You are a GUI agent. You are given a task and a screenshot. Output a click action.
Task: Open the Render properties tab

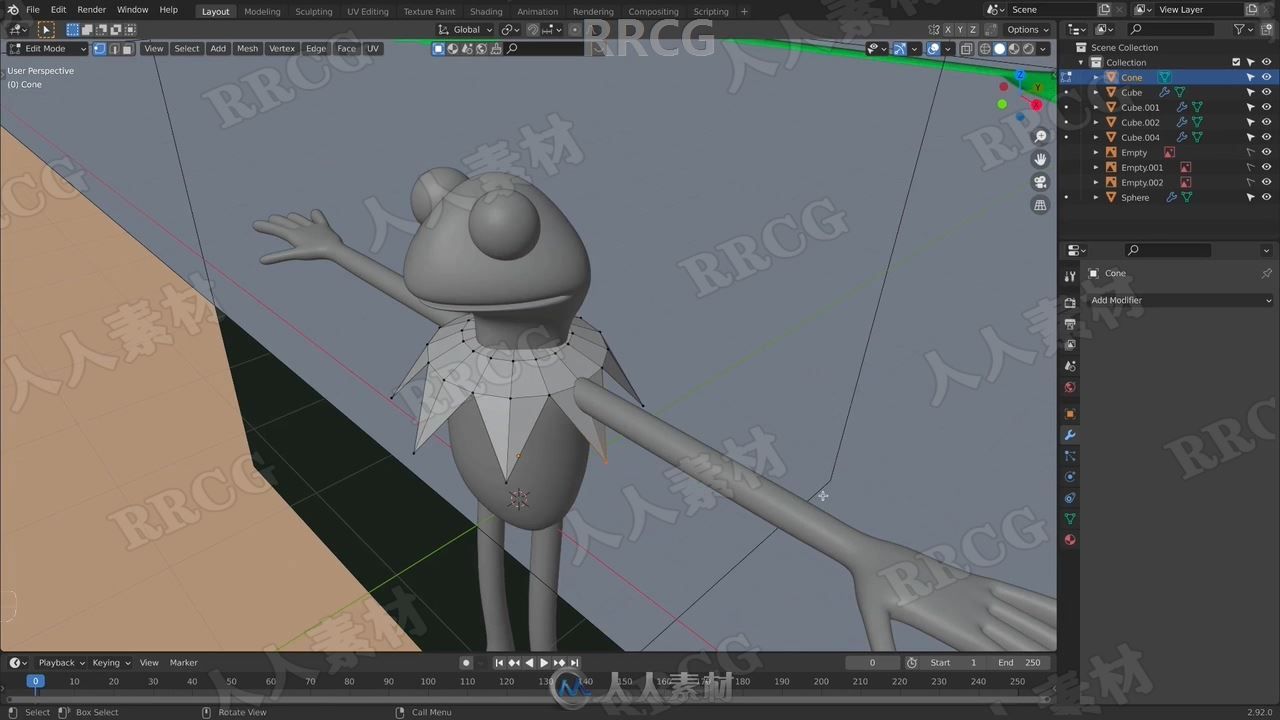1070,303
